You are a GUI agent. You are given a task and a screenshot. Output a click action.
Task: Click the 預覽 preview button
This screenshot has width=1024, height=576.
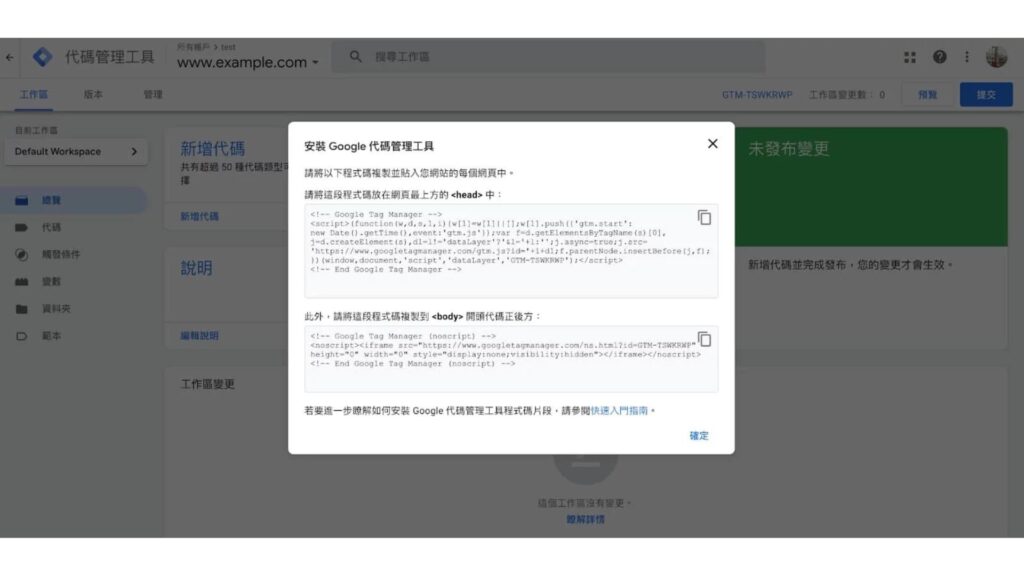[927, 95]
